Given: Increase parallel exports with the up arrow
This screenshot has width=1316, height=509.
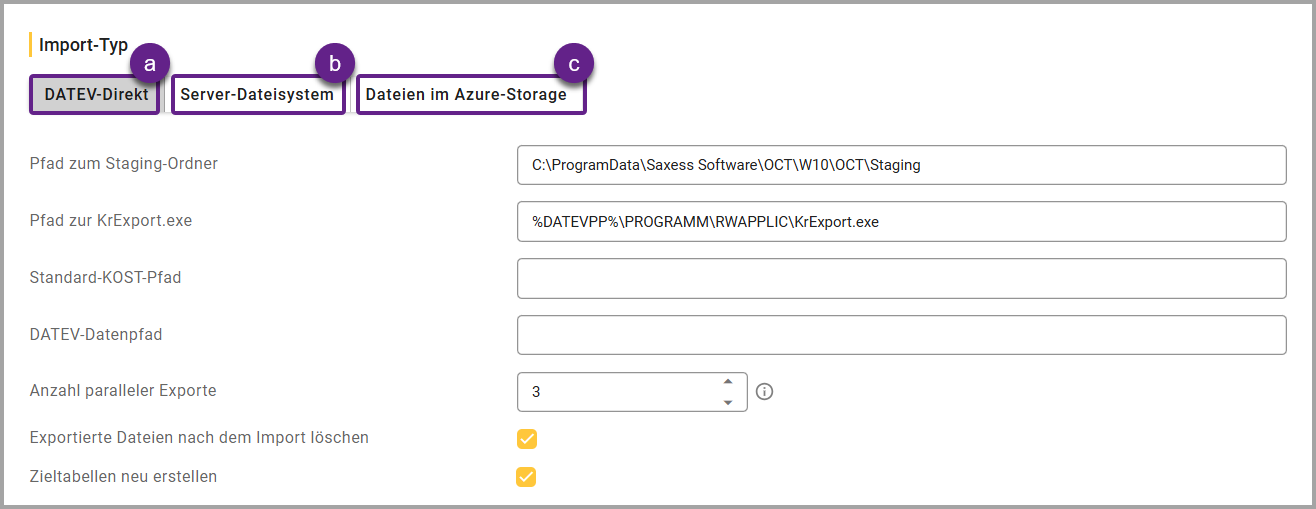Looking at the screenshot, I should click(x=728, y=381).
